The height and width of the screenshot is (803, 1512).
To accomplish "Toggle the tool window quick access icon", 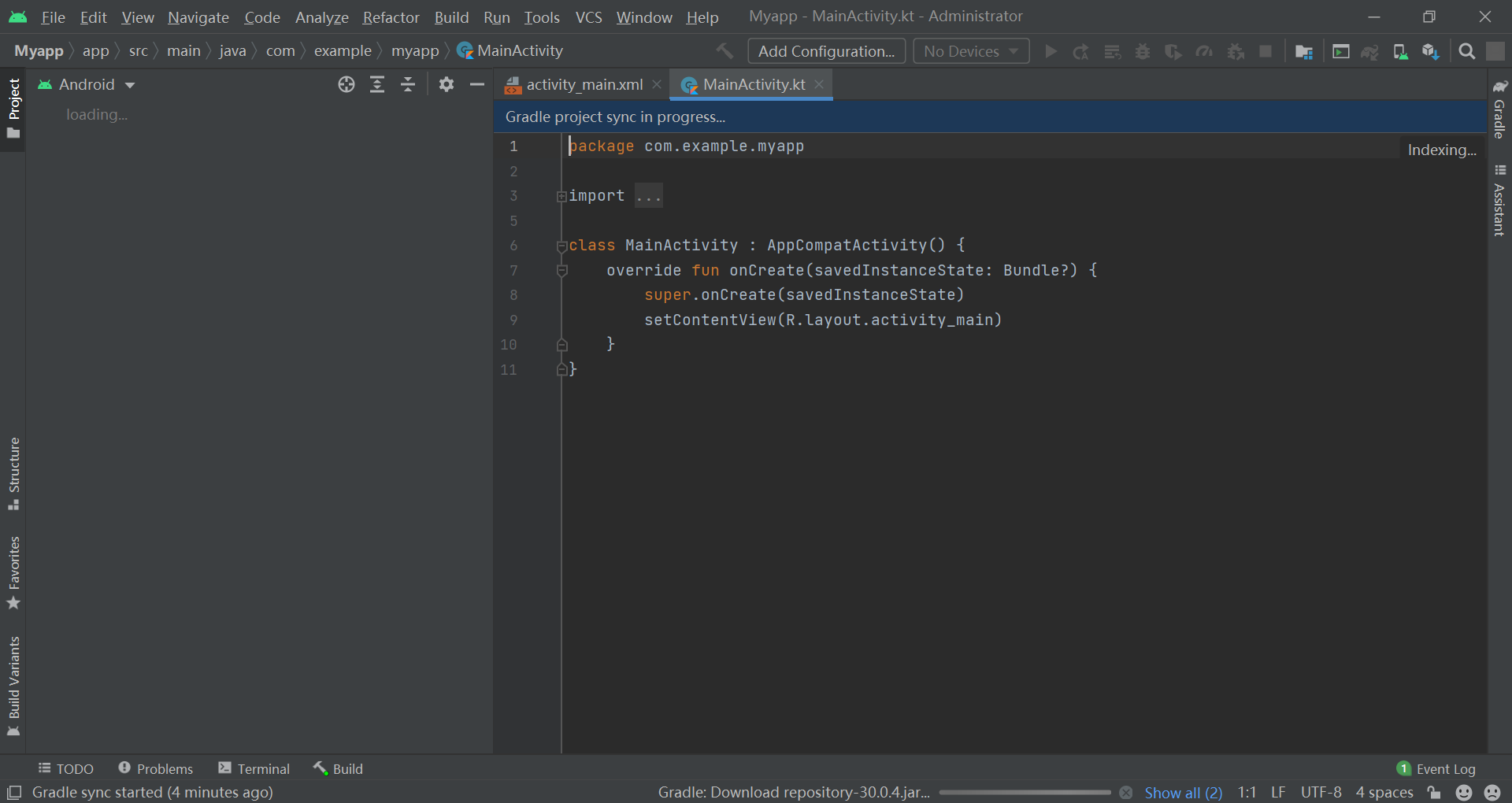I will click(x=14, y=792).
